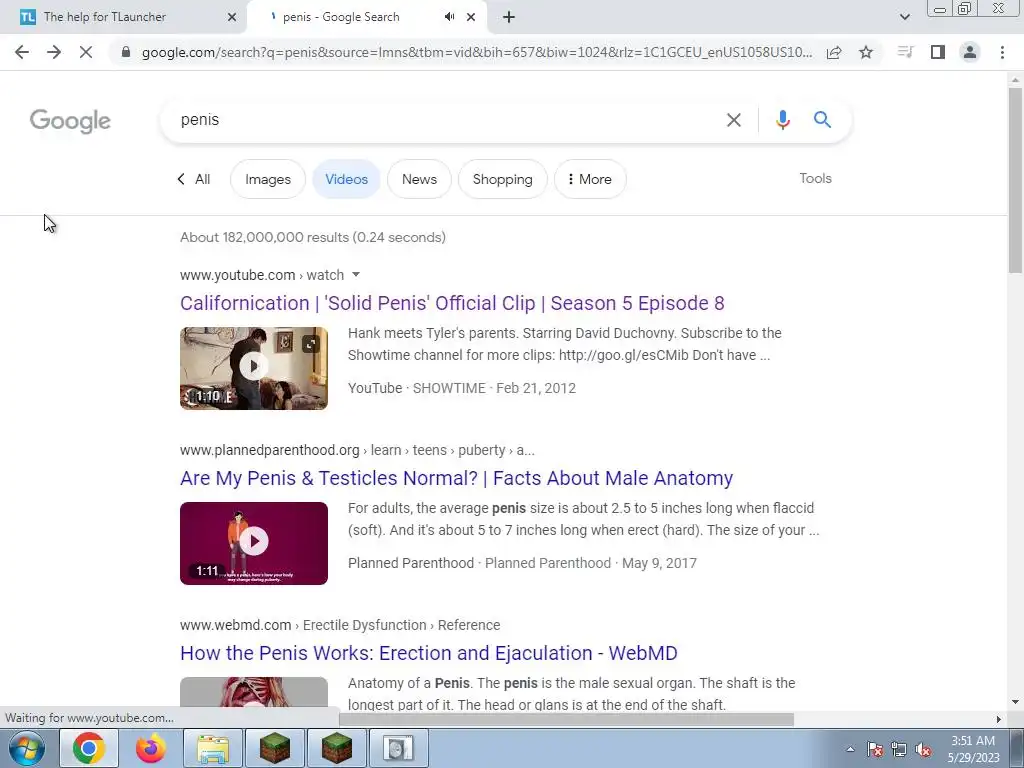Open the muted volume tray icon
The height and width of the screenshot is (768, 1024).
pyautogui.click(x=923, y=749)
